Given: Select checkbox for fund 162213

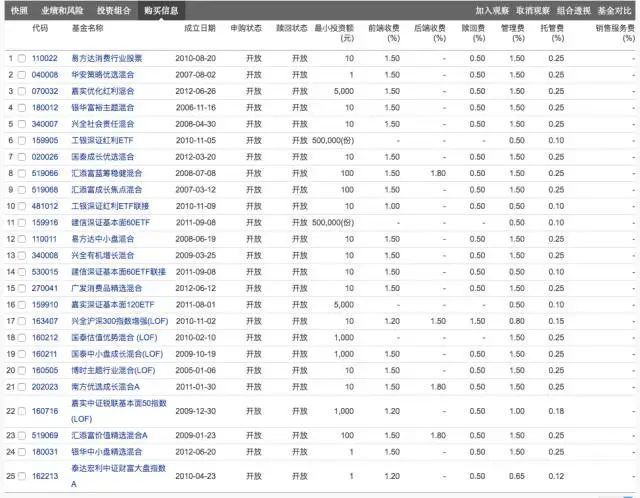Looking at the screenshot, I should click(x=22, y=476).
